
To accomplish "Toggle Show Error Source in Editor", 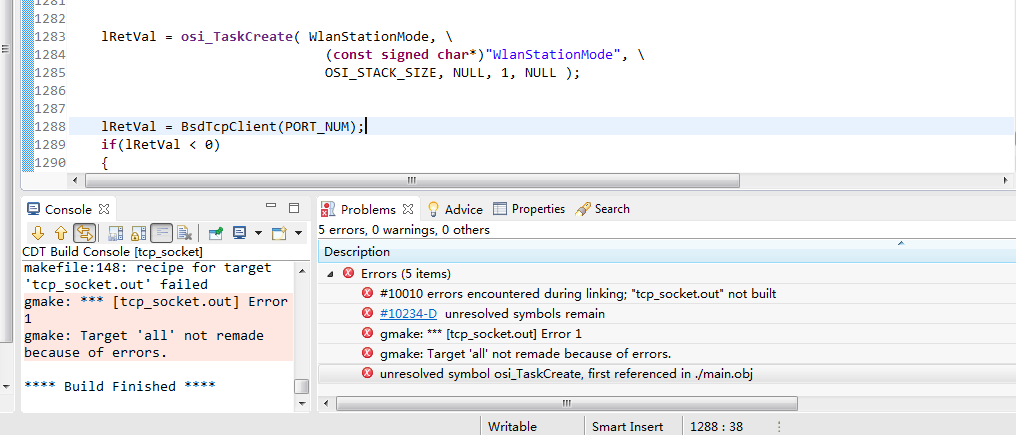I will click(84, 233).
